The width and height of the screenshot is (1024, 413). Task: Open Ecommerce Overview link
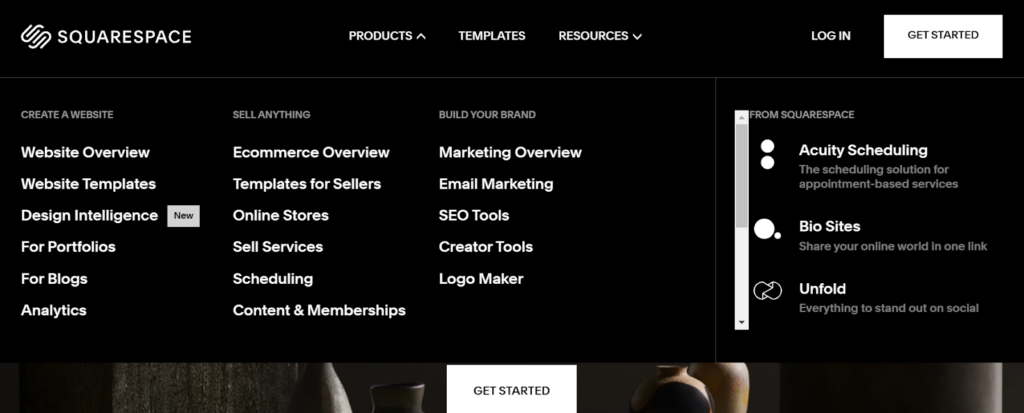pyautogui.click(x=311, y=152)
